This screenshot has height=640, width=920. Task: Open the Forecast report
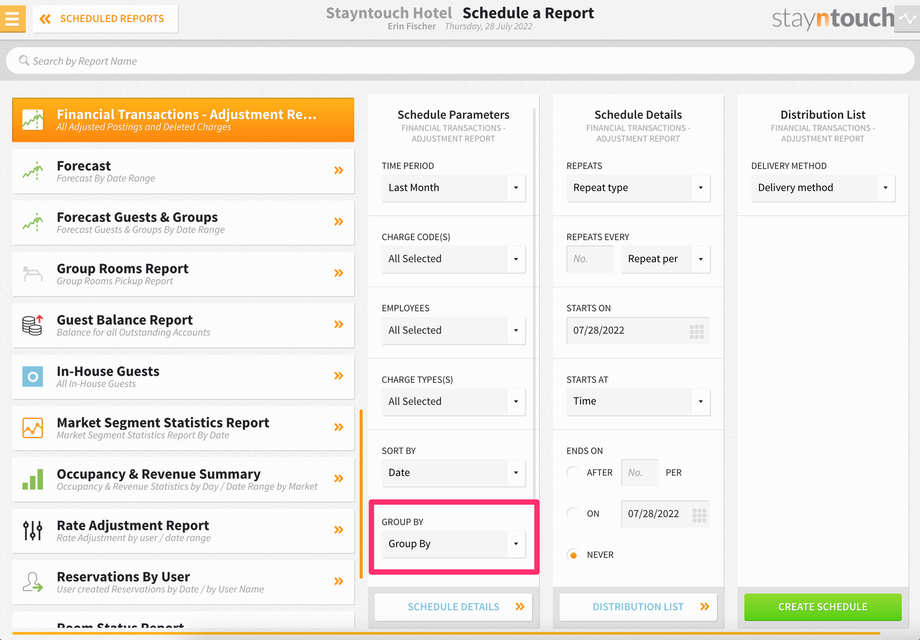(183, 171)
